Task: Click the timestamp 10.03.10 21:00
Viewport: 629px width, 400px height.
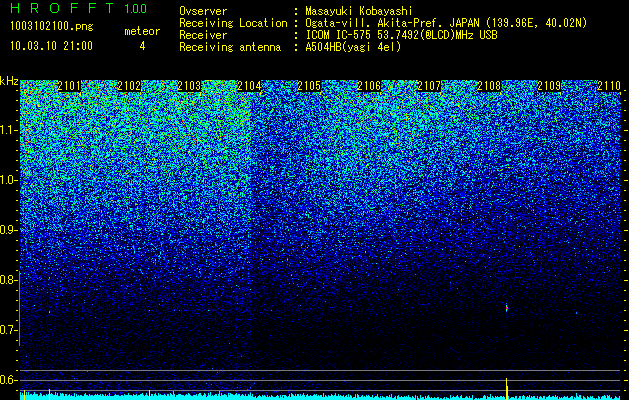Action: click(51, 46)
